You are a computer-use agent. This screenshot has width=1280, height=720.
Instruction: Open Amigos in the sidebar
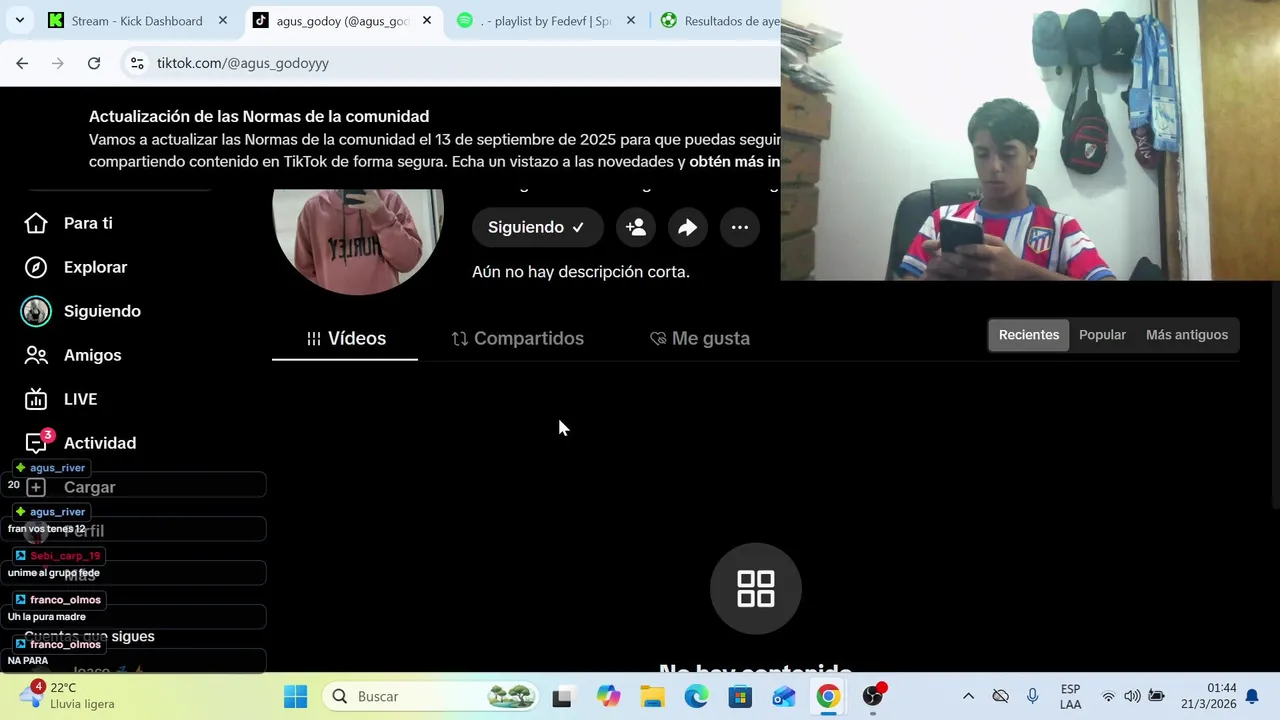(x=72, y=355)
